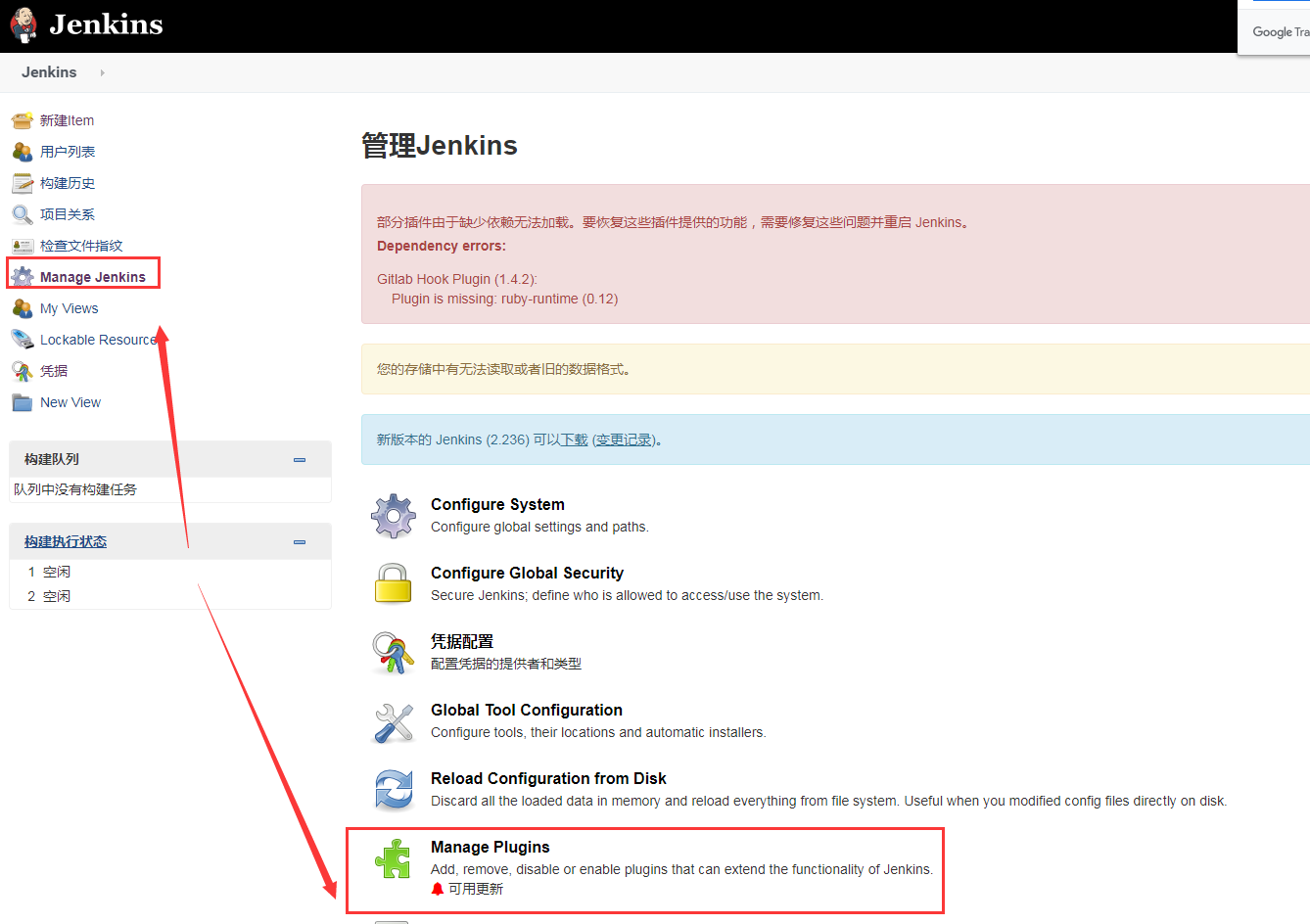Click the 构建历史 notepad icon
Viewport: 1310px width, 924px height.
tap(23, 183)
